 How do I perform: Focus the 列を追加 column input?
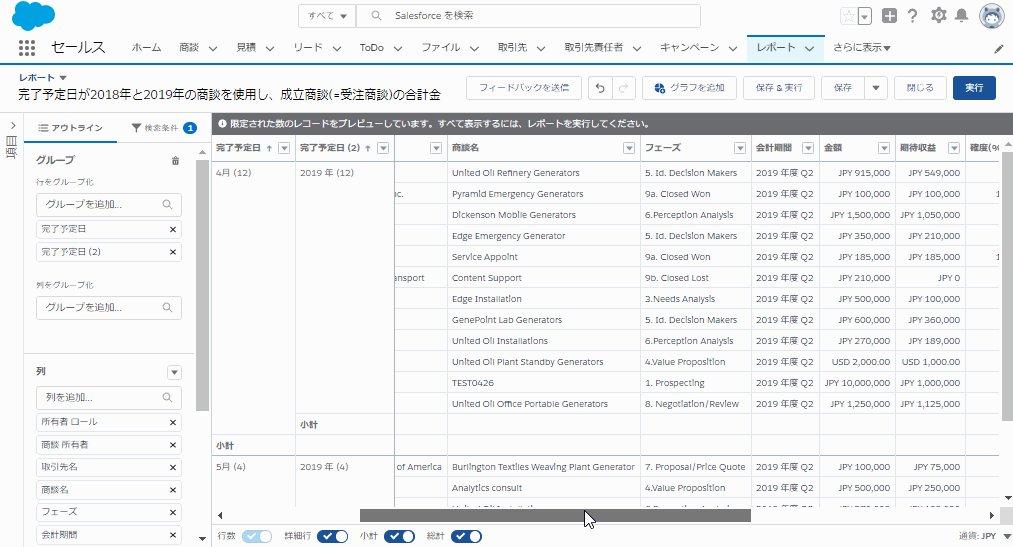click(x=109, y=398)
